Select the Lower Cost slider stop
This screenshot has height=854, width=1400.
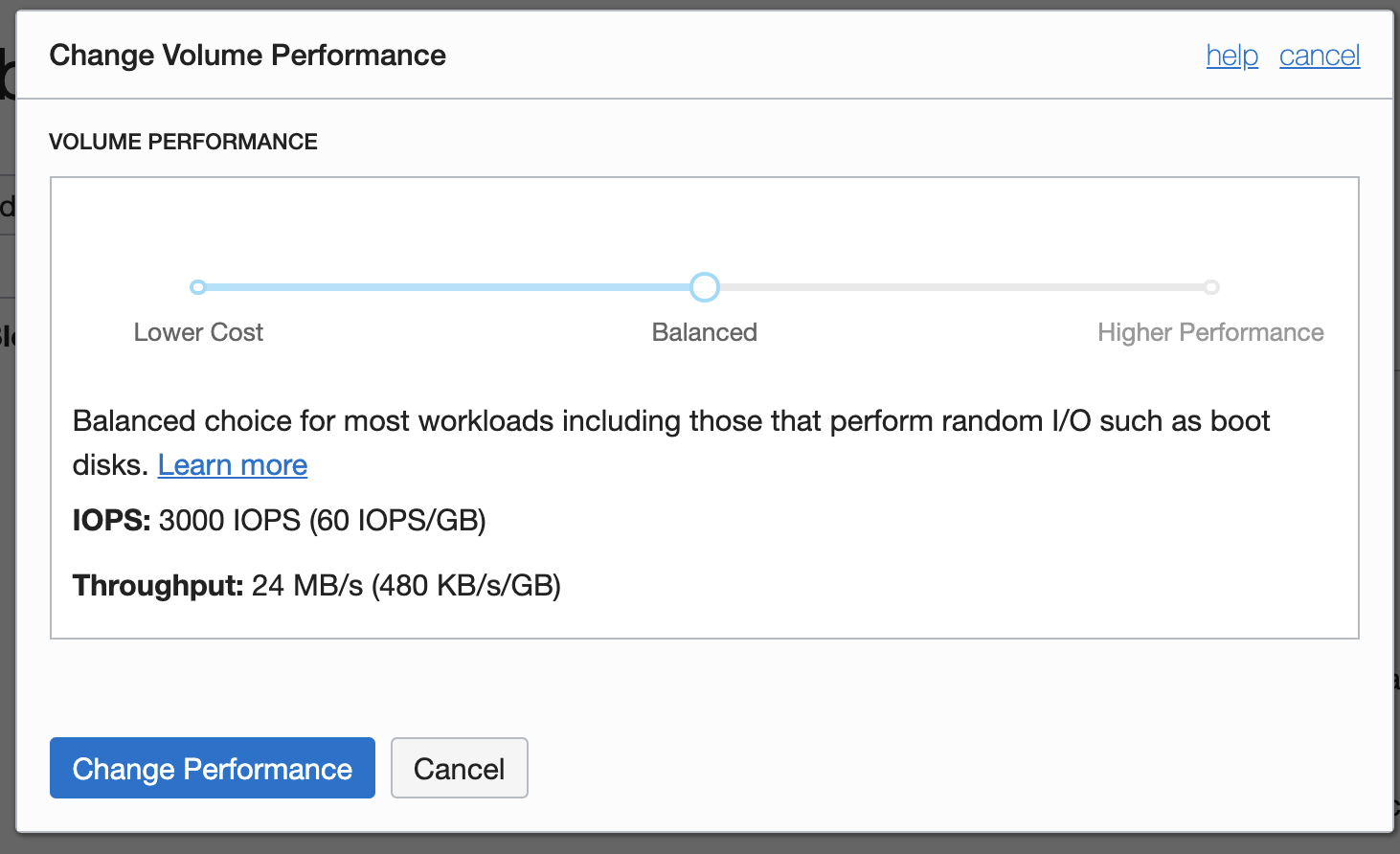click(x=198, y=287)
